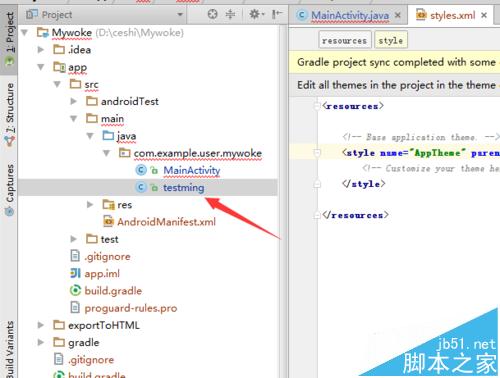Switch to the MainActivity.java editor tab
500x378 pixels.
[x=350, y=15]
